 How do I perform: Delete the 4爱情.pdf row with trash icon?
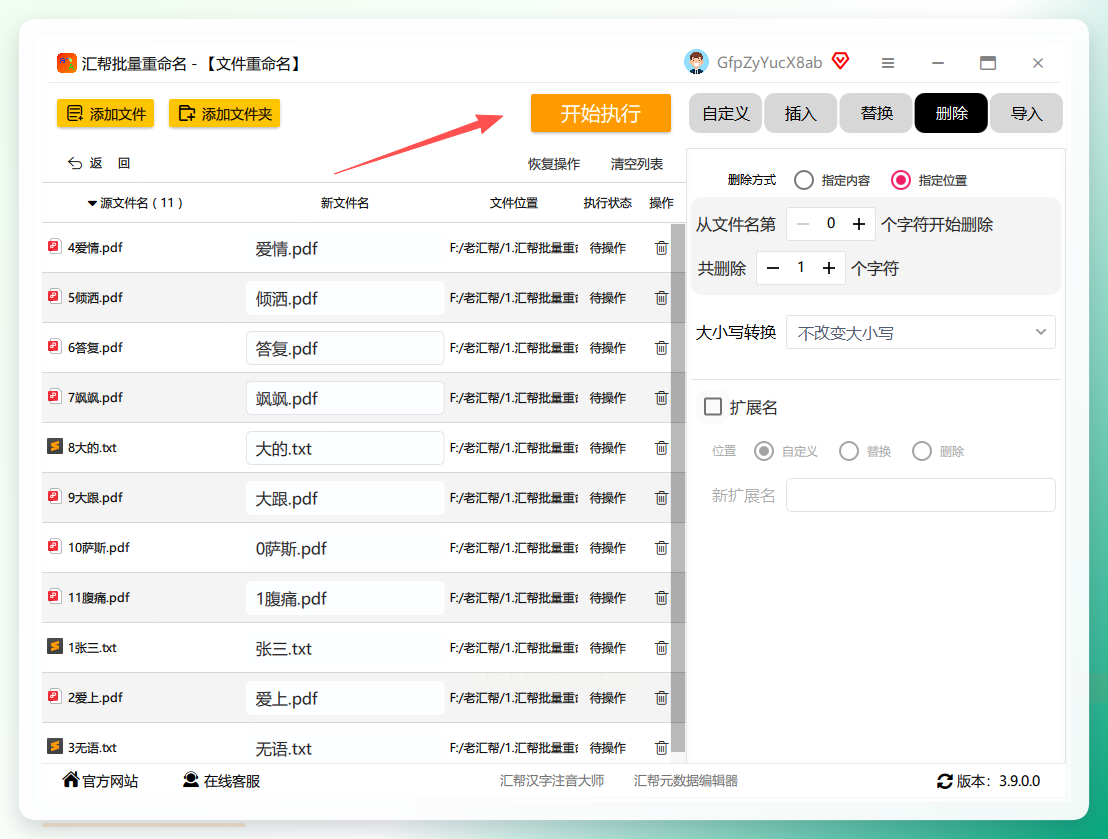(x=661, y=248)
